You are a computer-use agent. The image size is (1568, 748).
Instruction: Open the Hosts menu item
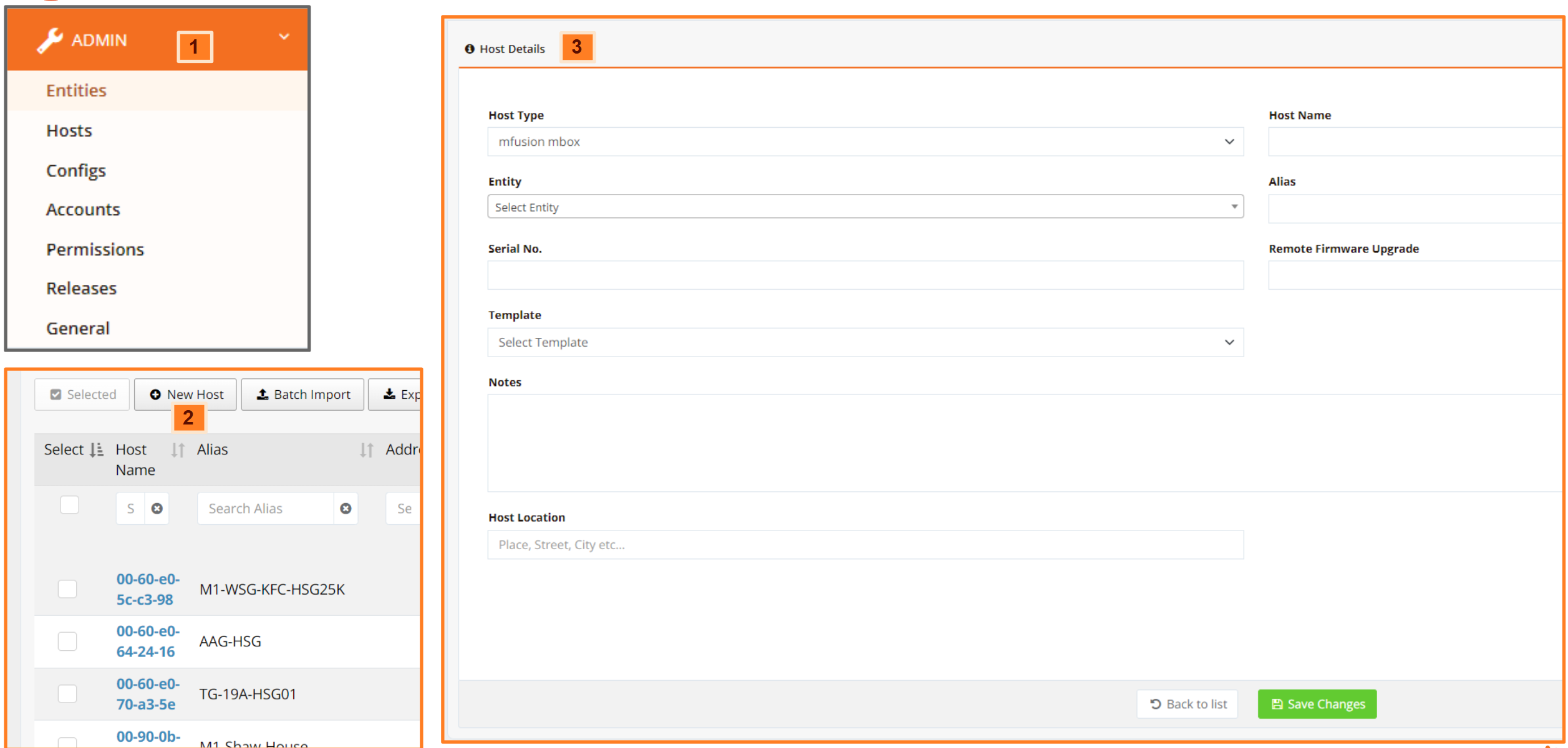click(x=69, y=131)
